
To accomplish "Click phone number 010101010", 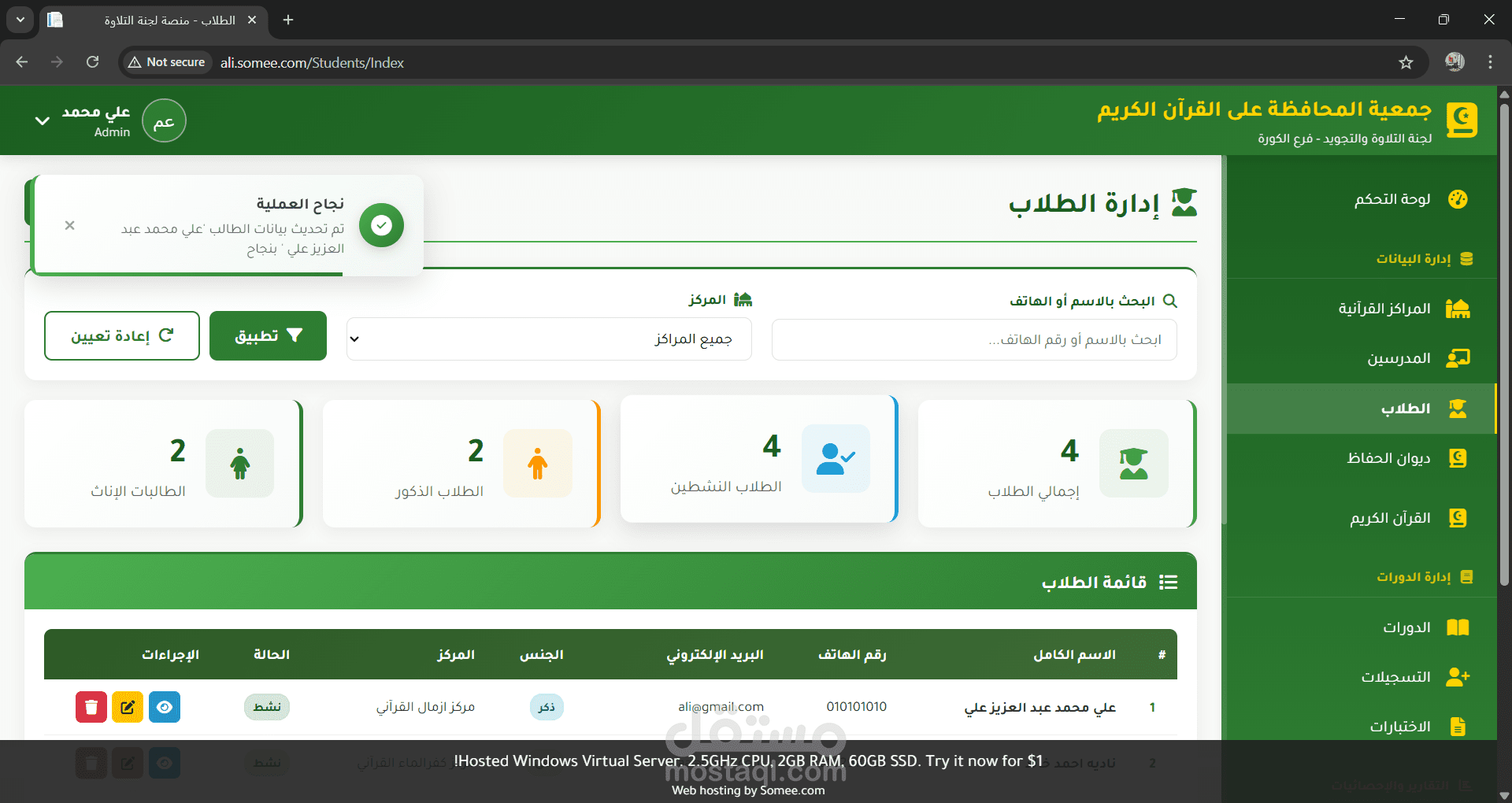I will pos(856,707).
